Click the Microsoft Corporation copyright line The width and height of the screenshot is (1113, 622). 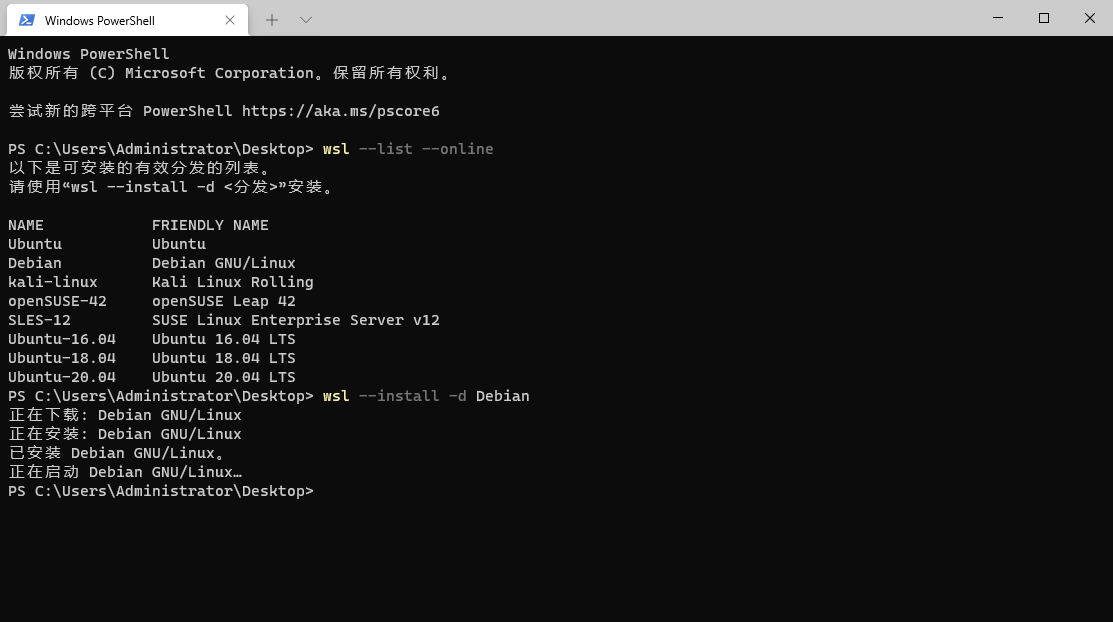click(x=229, y=73)
